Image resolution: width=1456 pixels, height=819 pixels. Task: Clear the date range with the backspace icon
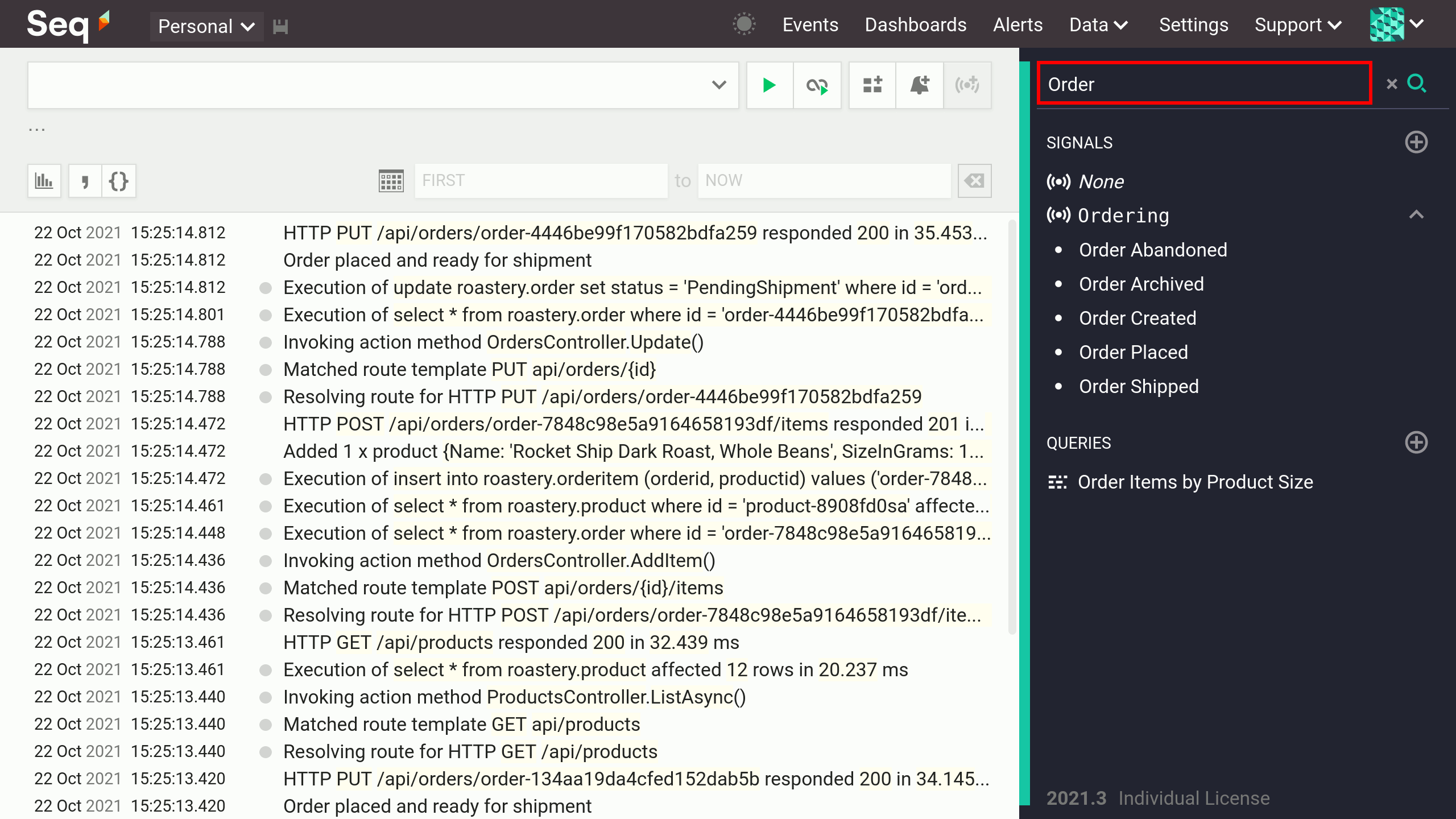tap(974, 181)
